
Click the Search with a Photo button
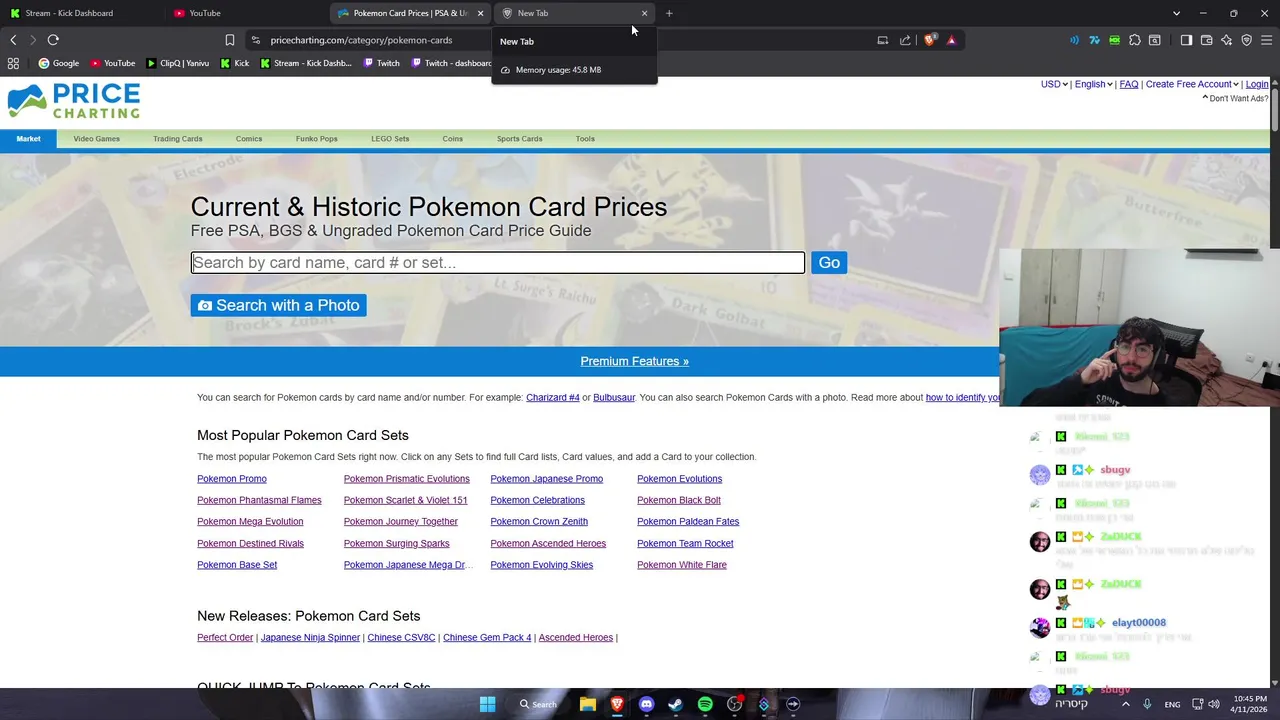pos(279,305)
